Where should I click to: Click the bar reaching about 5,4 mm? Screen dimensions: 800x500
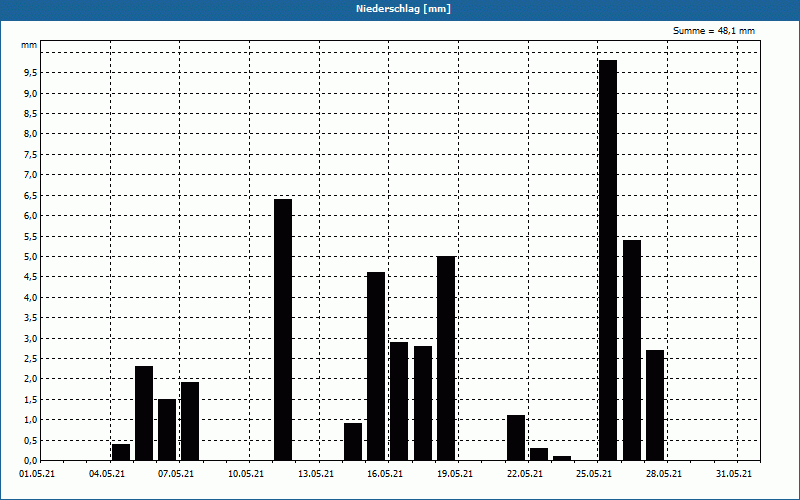(x=632, y=350)
